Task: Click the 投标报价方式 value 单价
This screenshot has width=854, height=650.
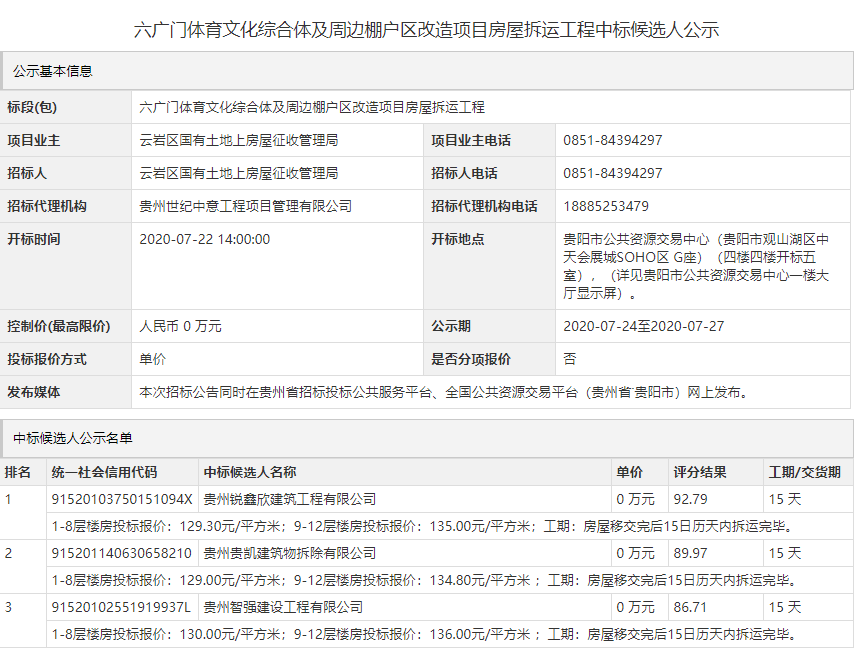Action: point(153,359)
